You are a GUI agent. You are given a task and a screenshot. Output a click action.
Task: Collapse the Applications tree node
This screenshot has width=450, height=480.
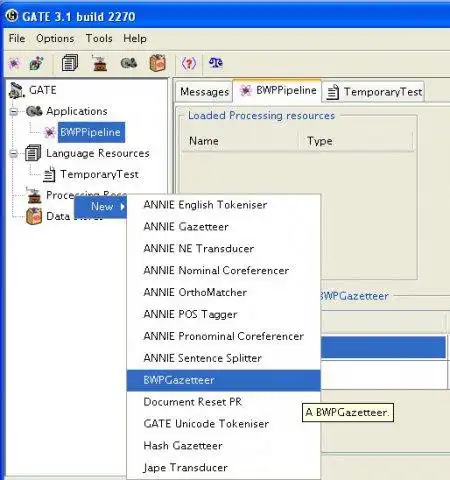coord(14,111)
